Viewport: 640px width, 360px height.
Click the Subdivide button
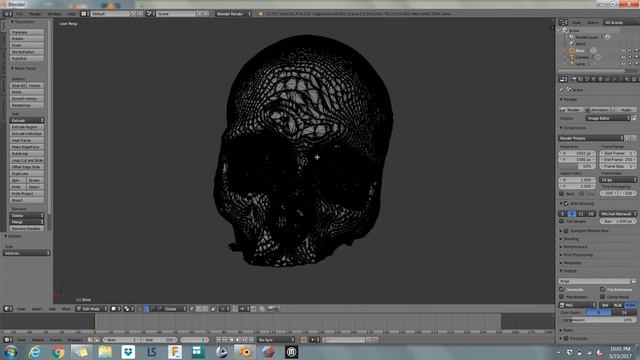tap(27, 153)
